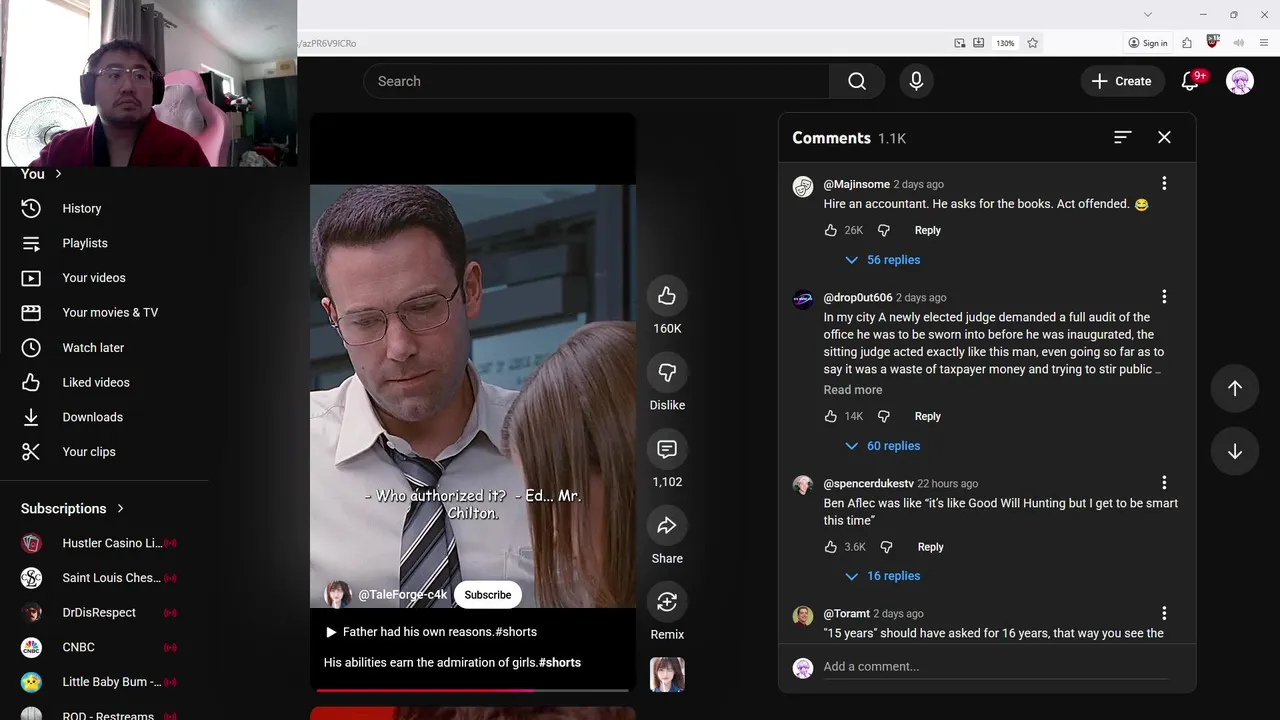1280x720 pixels.
Task: Open comments icon showing 1,102
Action: click(x=667, y=449)
